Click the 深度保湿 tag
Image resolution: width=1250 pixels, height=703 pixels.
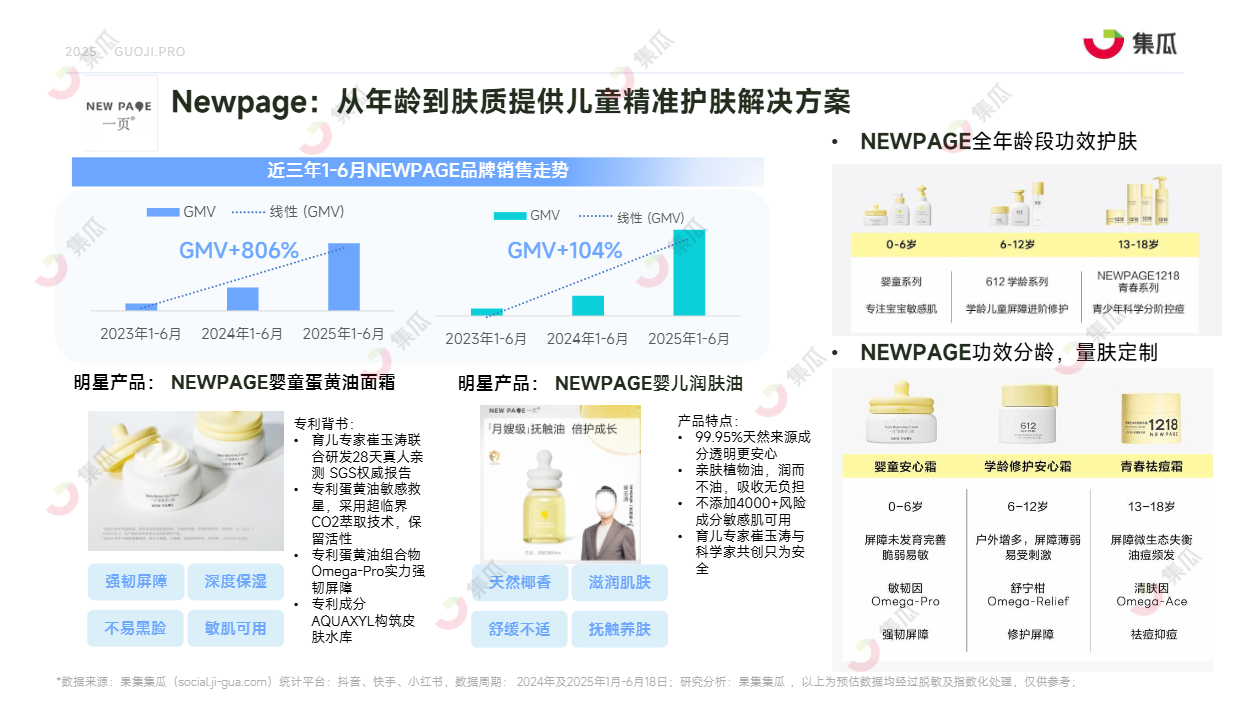pos(236,581)
